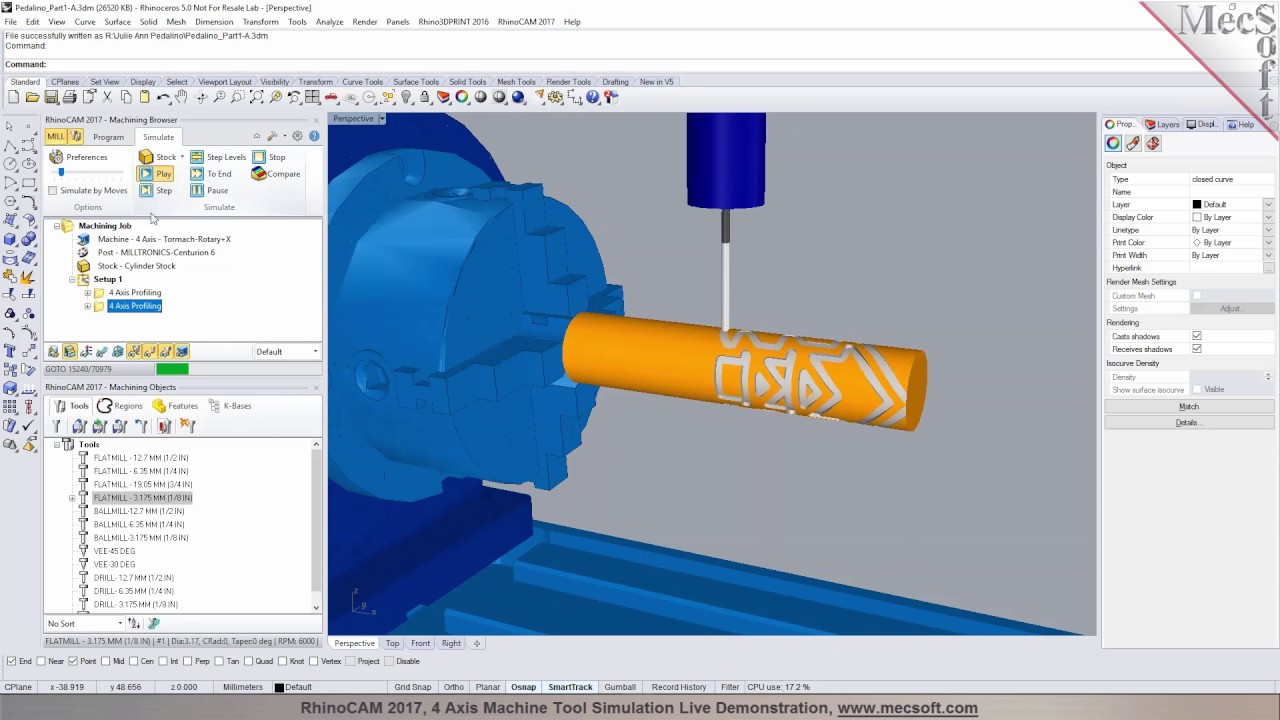1280x720 pixels.
Task: Click the padlock lock objects icon
Action: coord(425,97)
